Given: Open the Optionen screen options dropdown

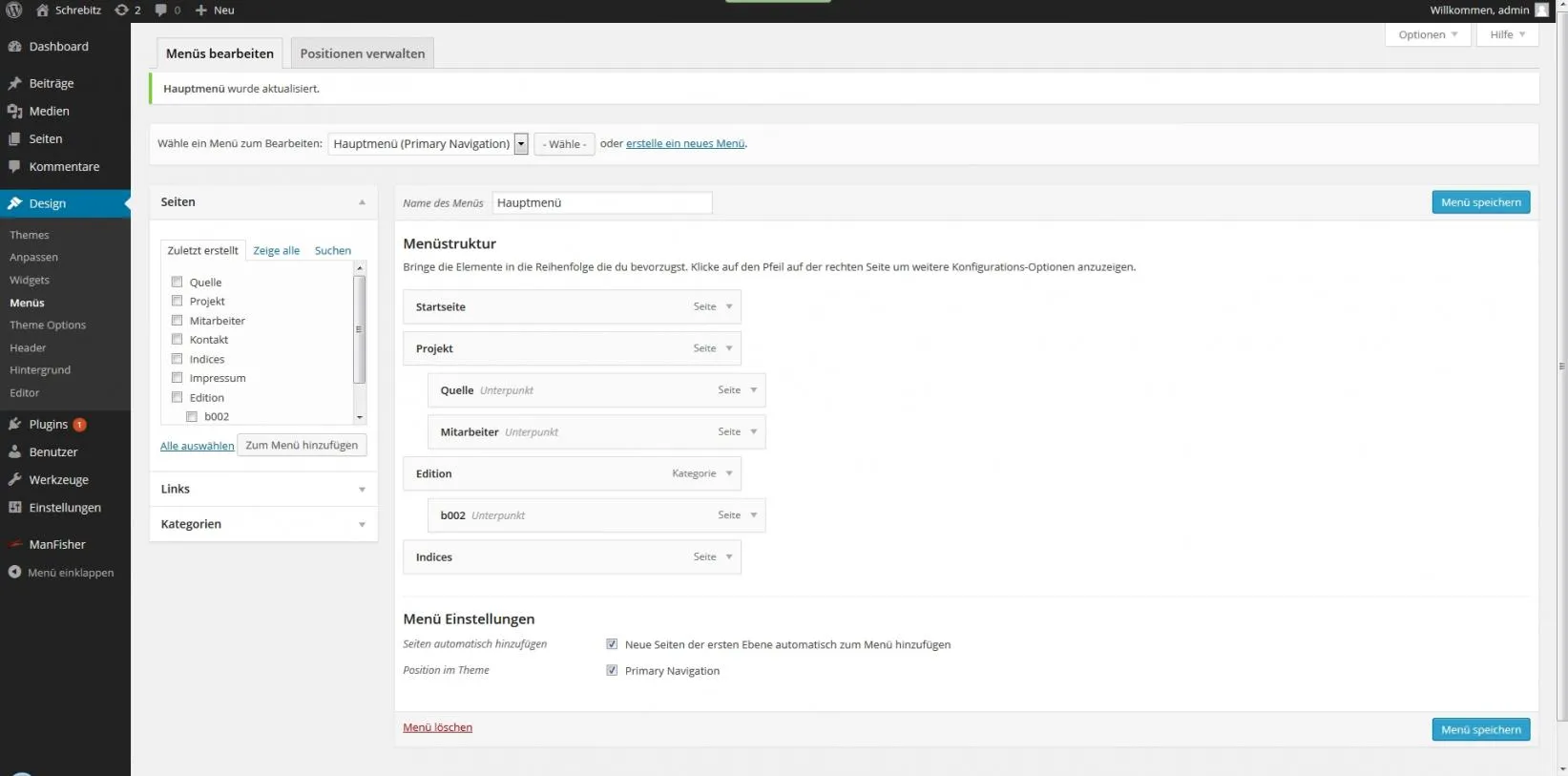Looking at the screenshot, I should coord(1428,34).
